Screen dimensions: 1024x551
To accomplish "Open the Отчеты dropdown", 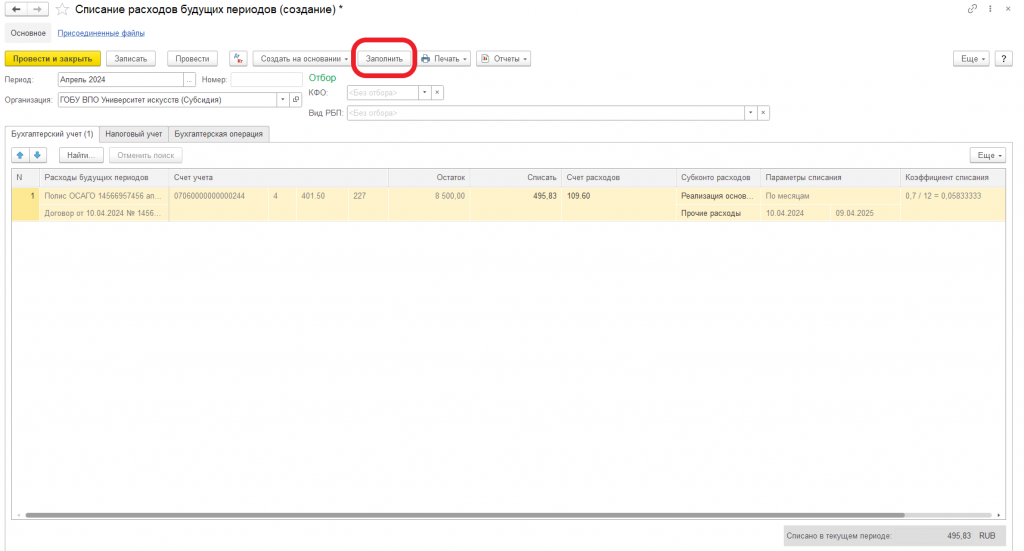I will point(504,59).
